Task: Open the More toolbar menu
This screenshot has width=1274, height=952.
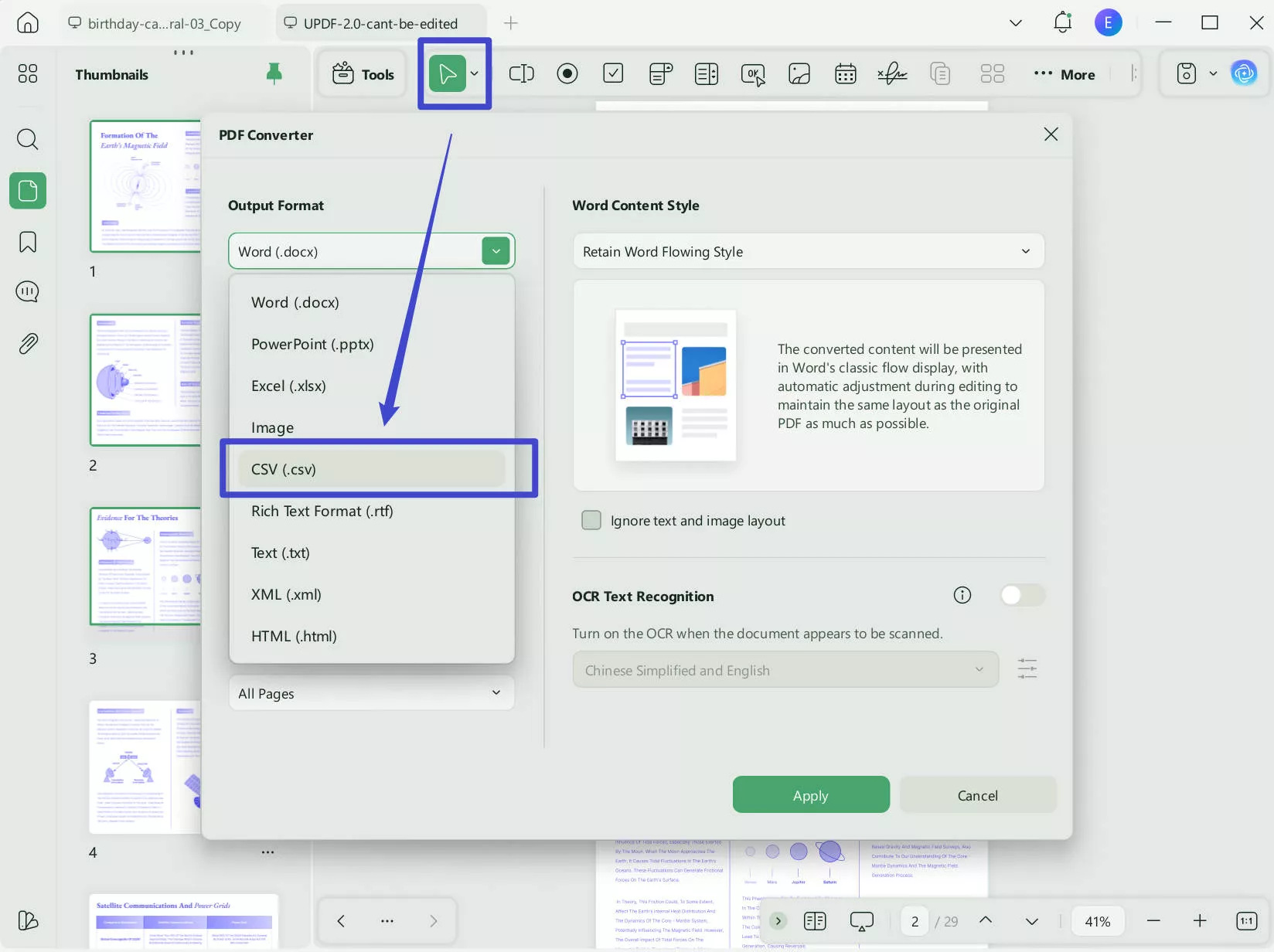Action: (x=1065, y=74)
